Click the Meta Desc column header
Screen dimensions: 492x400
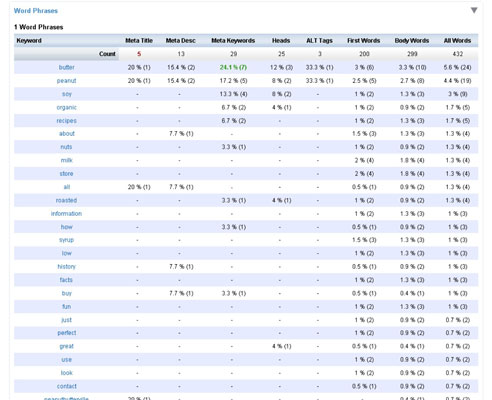pos(181,41)
